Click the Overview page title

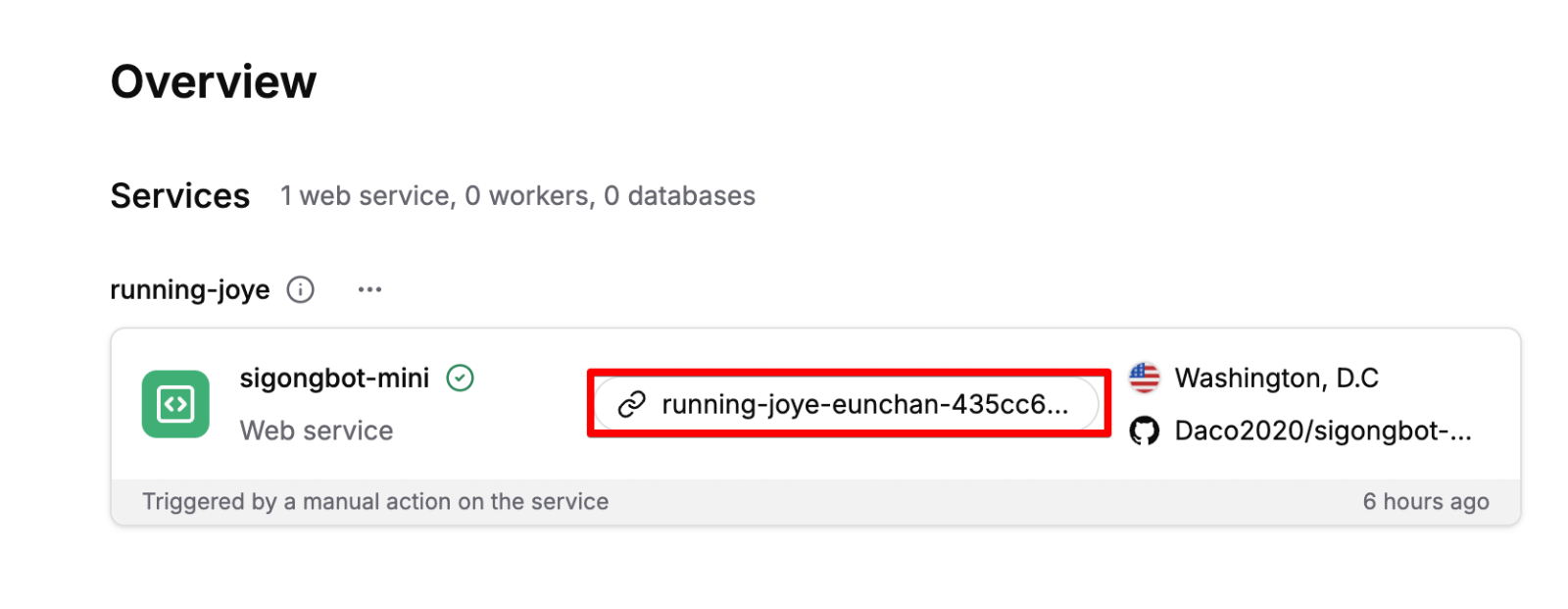click(214, 81)
